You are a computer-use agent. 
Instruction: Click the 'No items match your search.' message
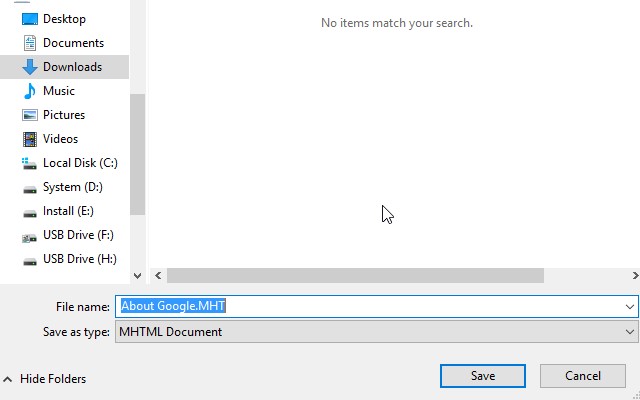397,23
